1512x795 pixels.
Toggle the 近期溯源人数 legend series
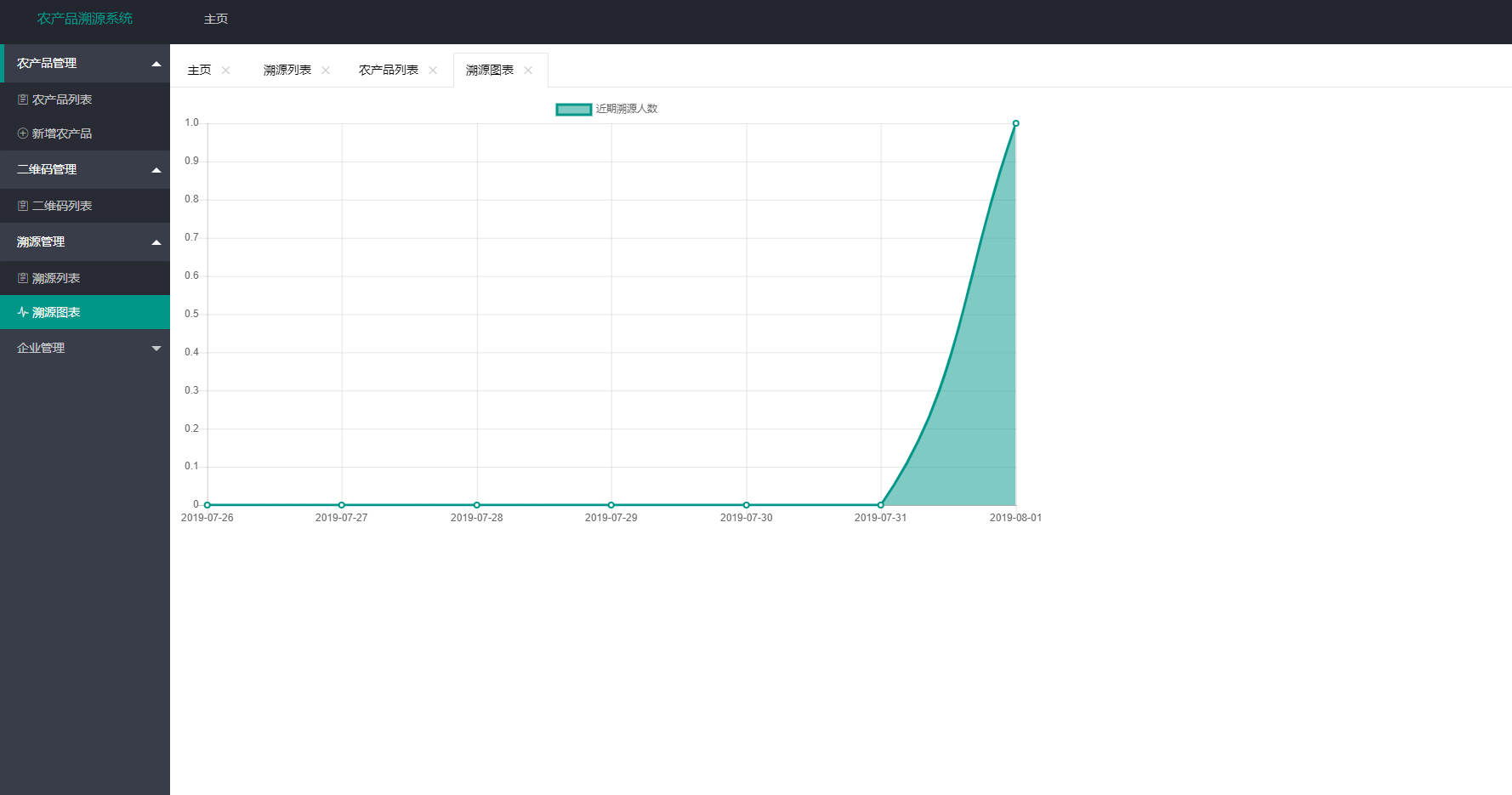[x=627, y=109]
